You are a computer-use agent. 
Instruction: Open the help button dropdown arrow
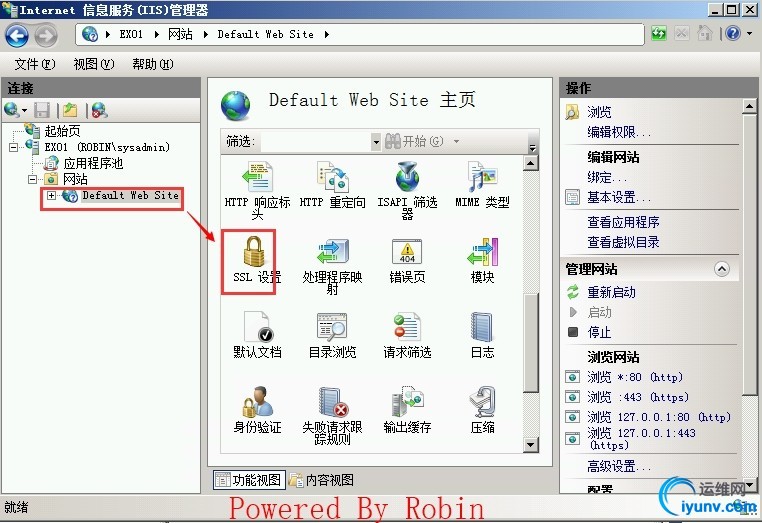[749, 34]
